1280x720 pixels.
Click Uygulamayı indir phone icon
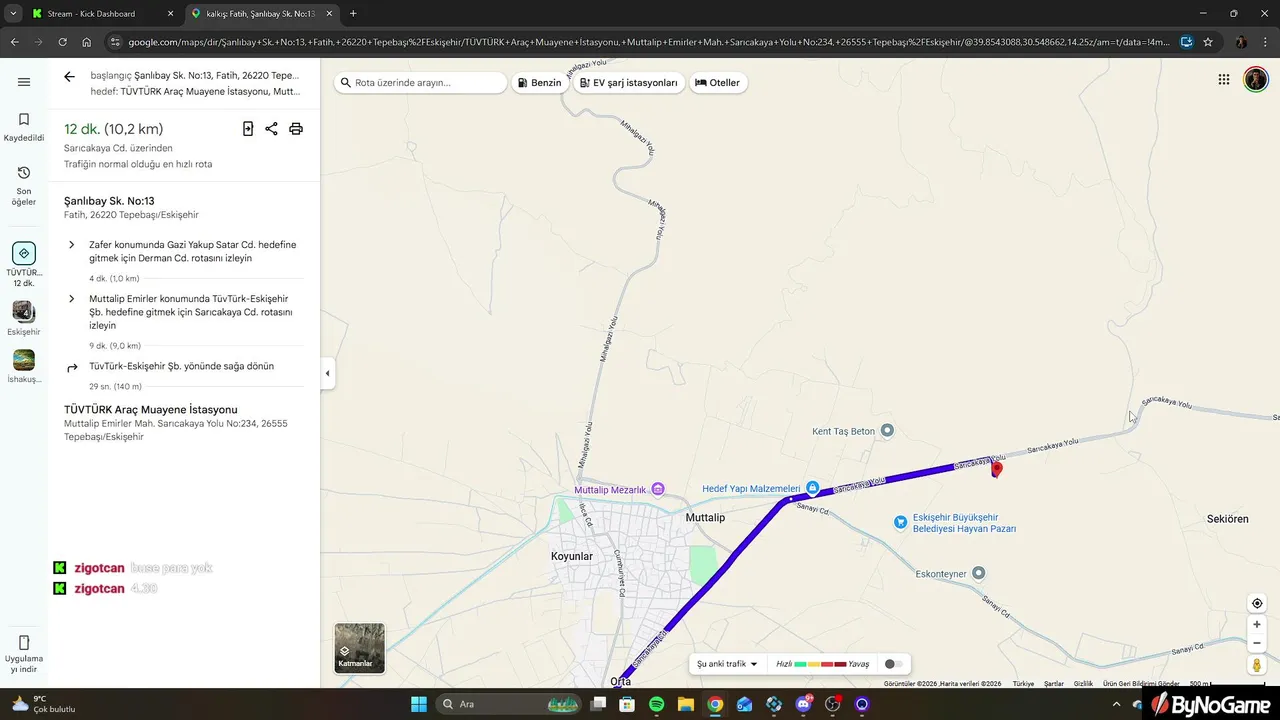pos(24,642)
